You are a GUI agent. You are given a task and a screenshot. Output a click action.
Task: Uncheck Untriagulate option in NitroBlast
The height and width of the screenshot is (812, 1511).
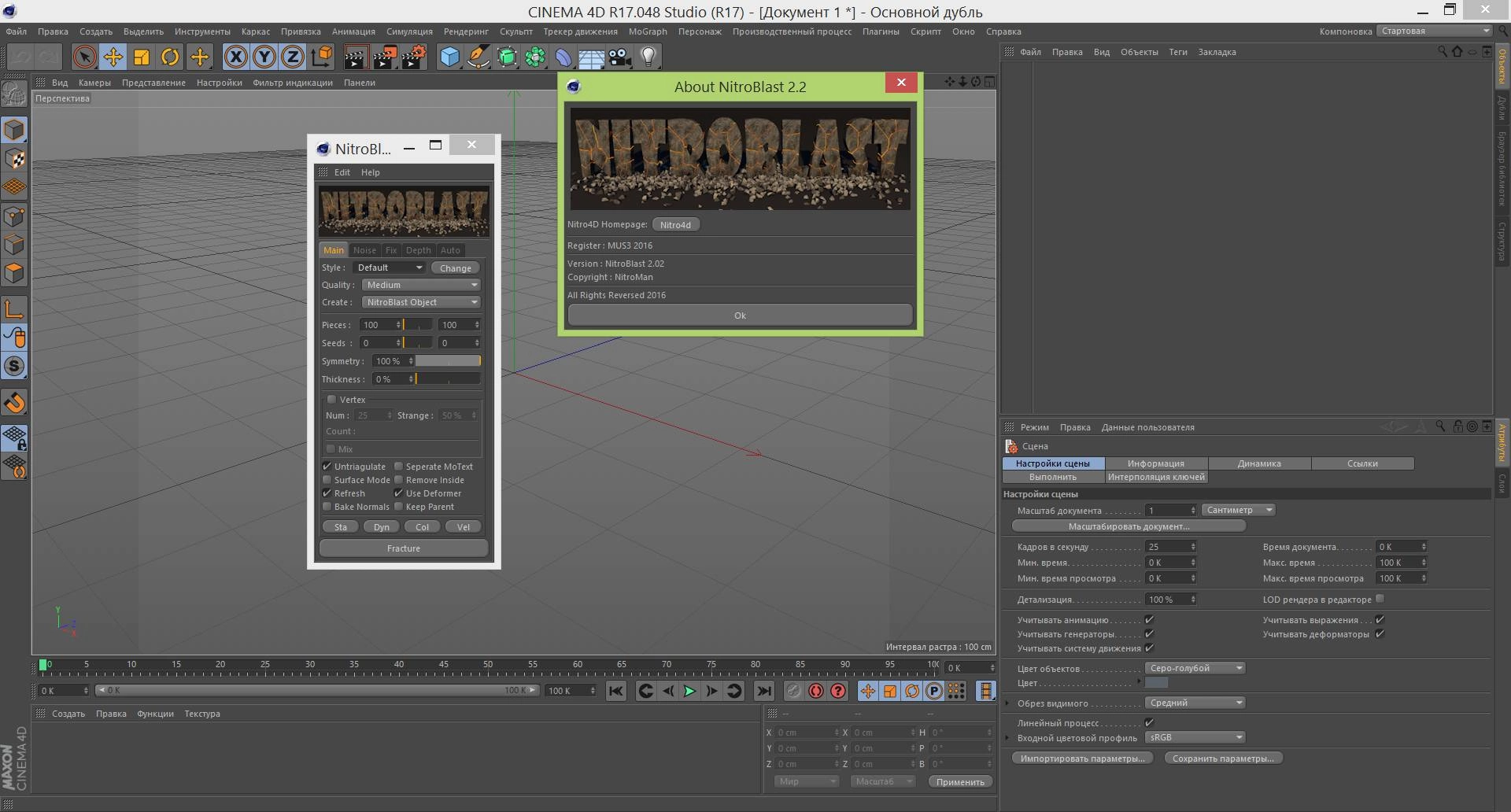(327, 467)
